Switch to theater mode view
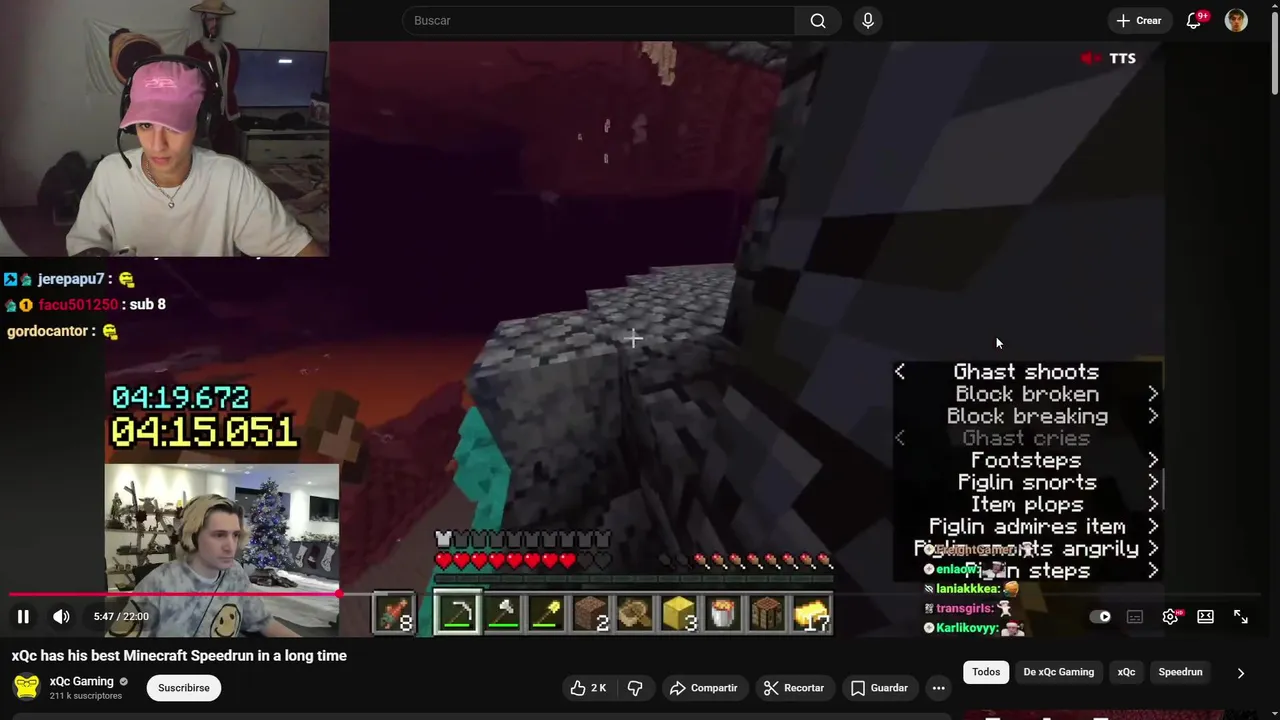This screenshot has height=720, width=1280. tap(1205, 617)
